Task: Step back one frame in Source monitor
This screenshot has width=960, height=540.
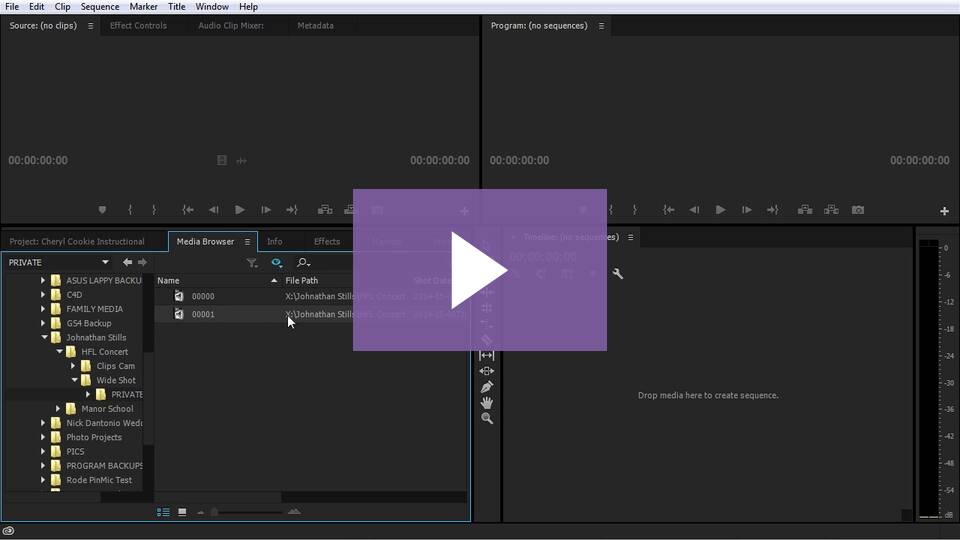Action: coord(214,210)
